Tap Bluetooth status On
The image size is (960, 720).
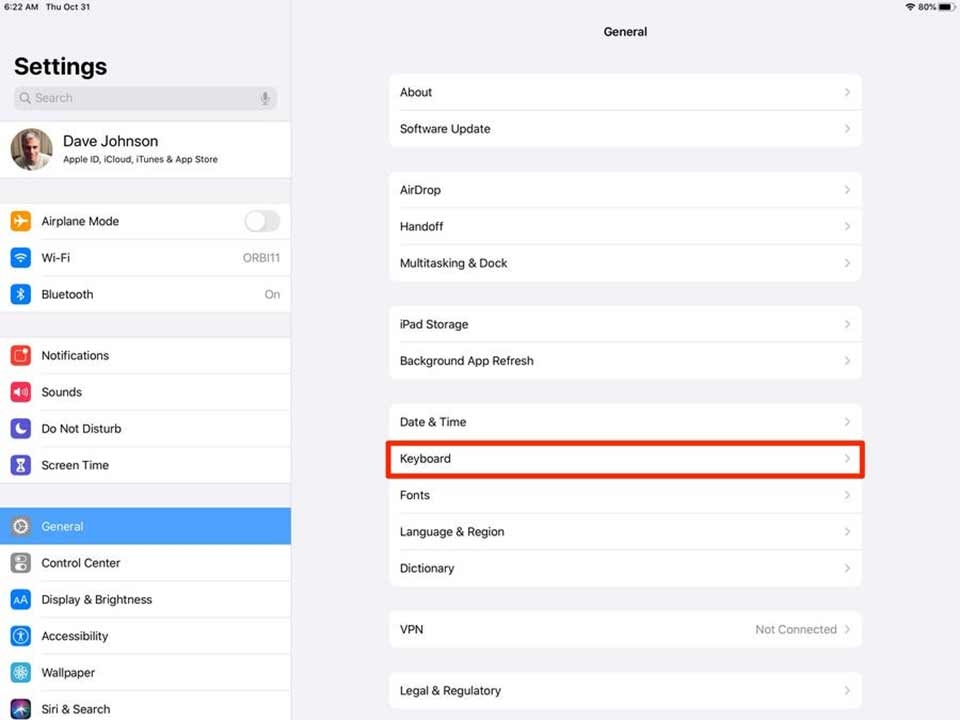pyautogui.click(x=272, y=294)
